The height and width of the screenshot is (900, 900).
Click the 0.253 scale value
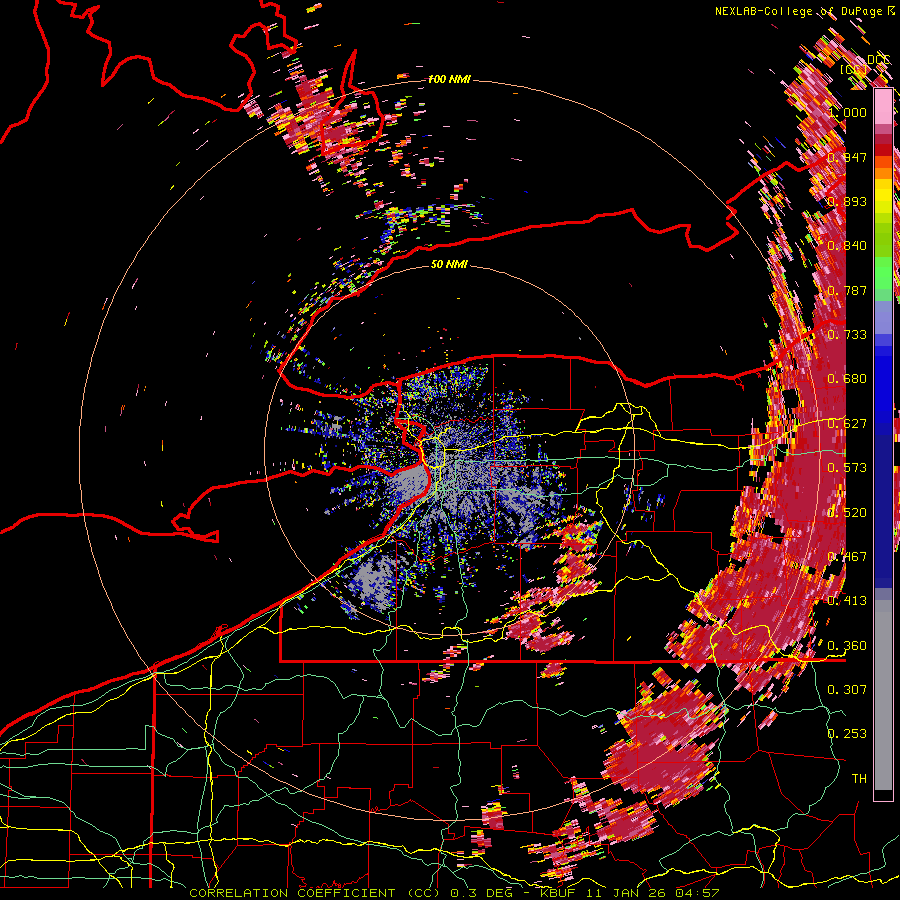pos(847,734)
